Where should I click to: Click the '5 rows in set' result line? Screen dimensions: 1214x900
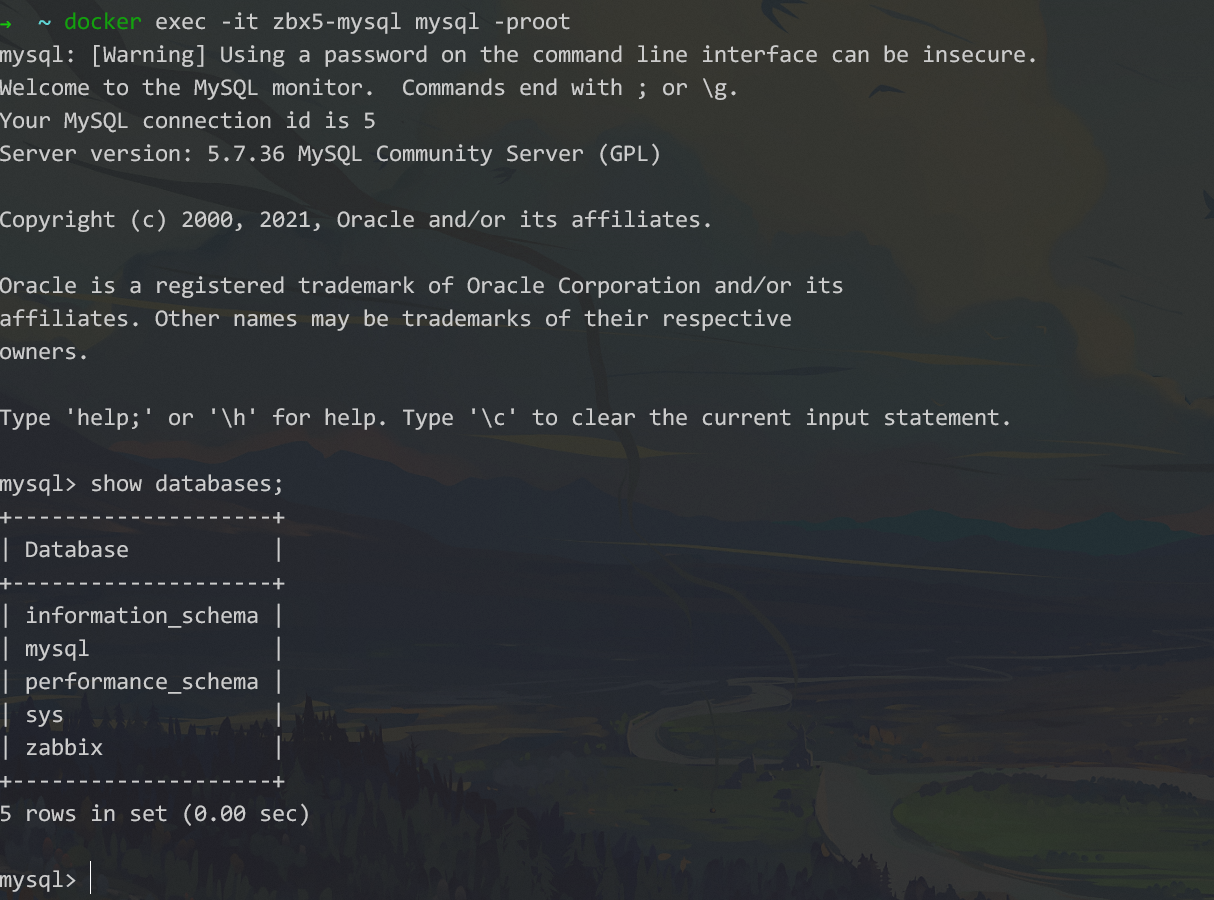[x=155, y=814]
